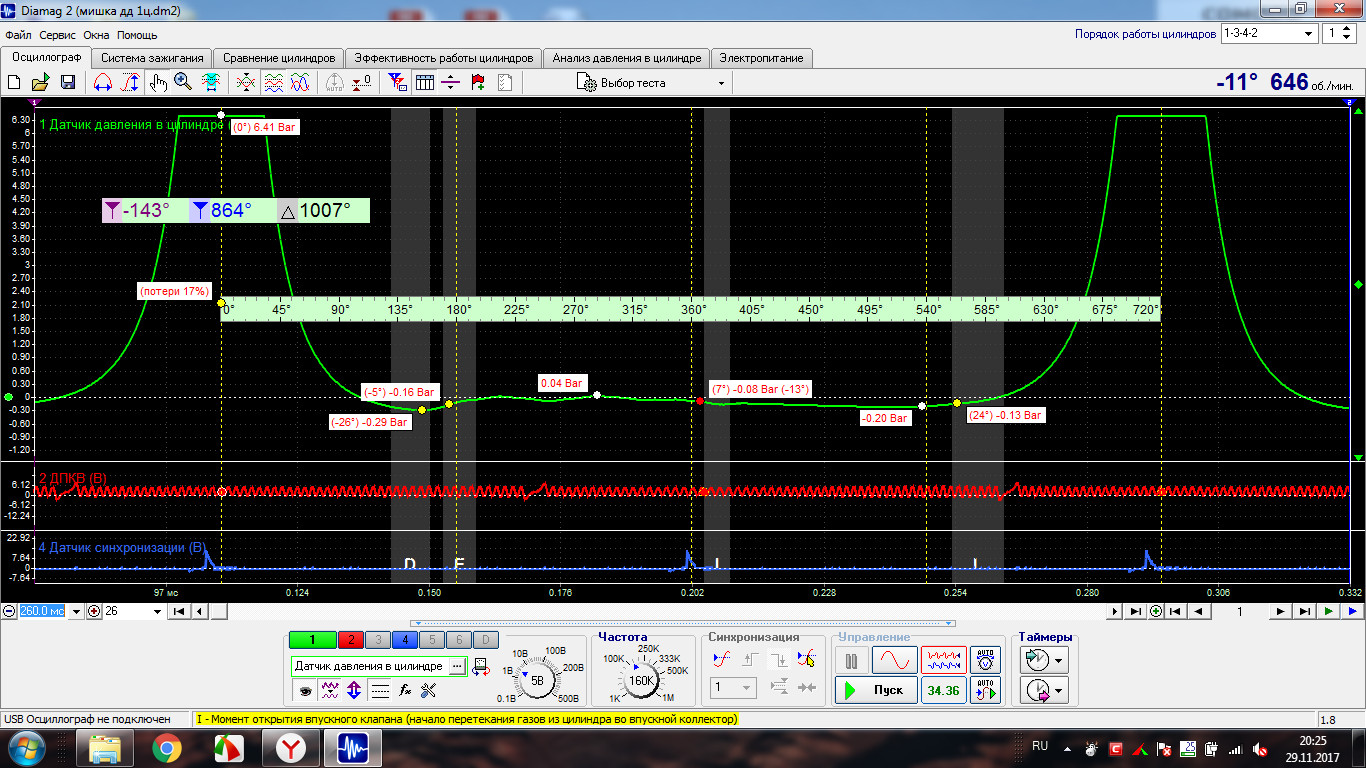The height and width of the screenshot is (768, 1366).
Task: Click the pause button in Управление
Action: [x=852, y=660]
